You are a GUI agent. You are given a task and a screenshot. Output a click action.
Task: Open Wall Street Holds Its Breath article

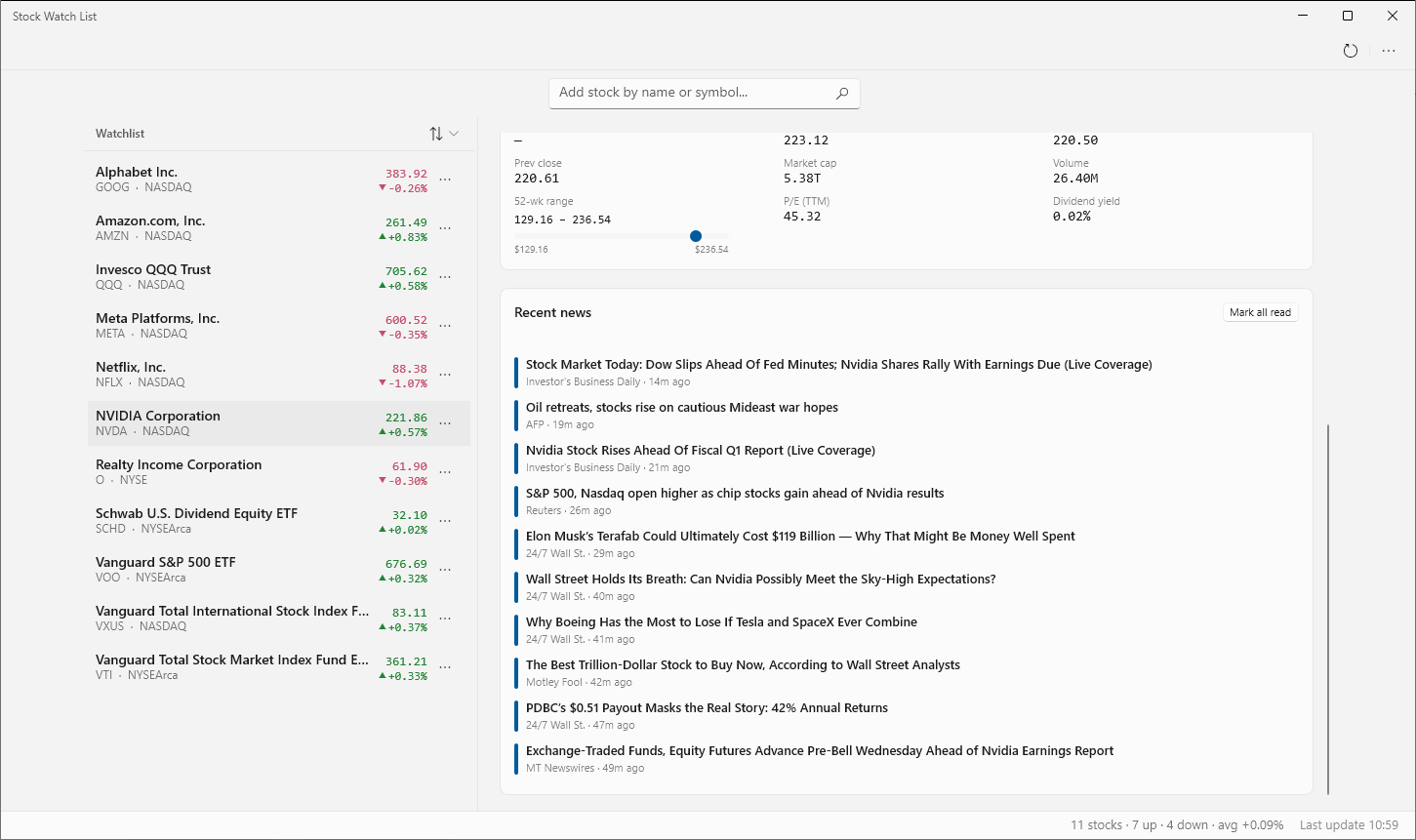coord(761,580)
